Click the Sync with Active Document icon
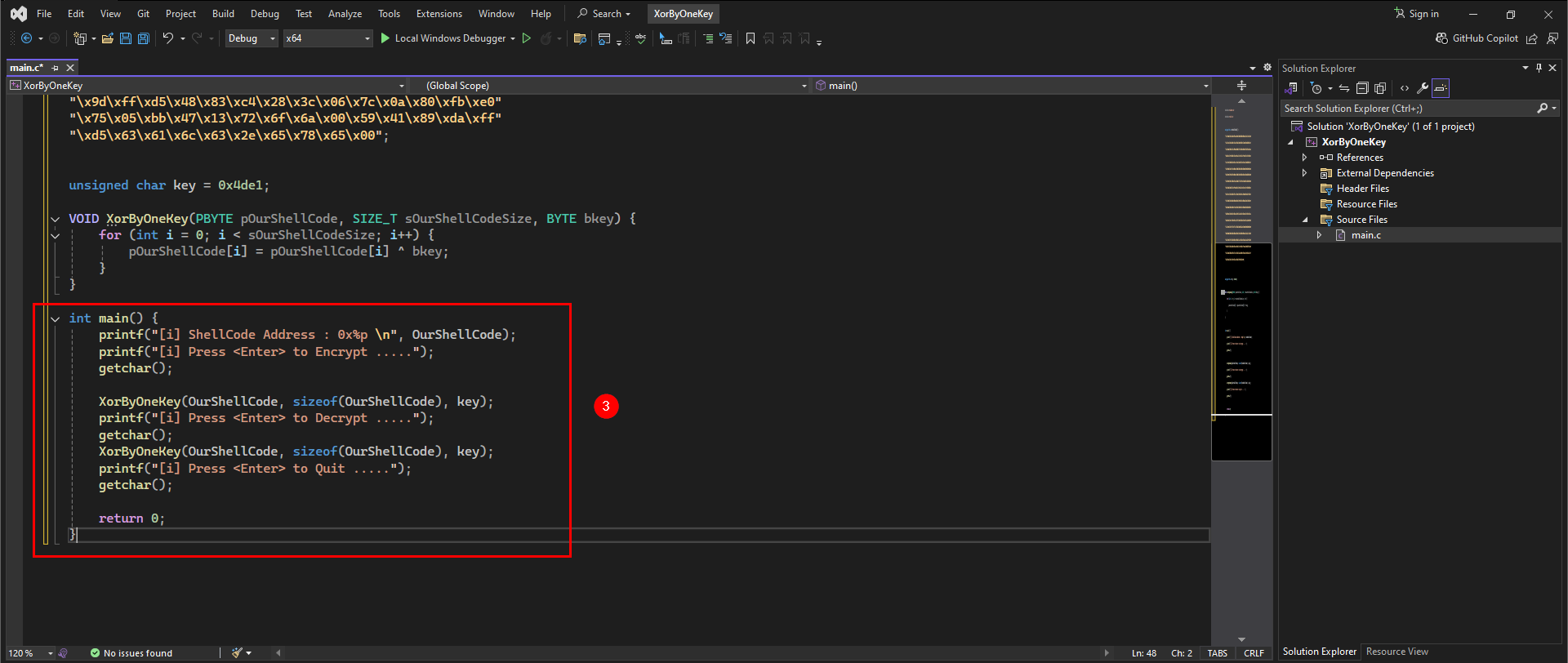 click(1344, 88)
